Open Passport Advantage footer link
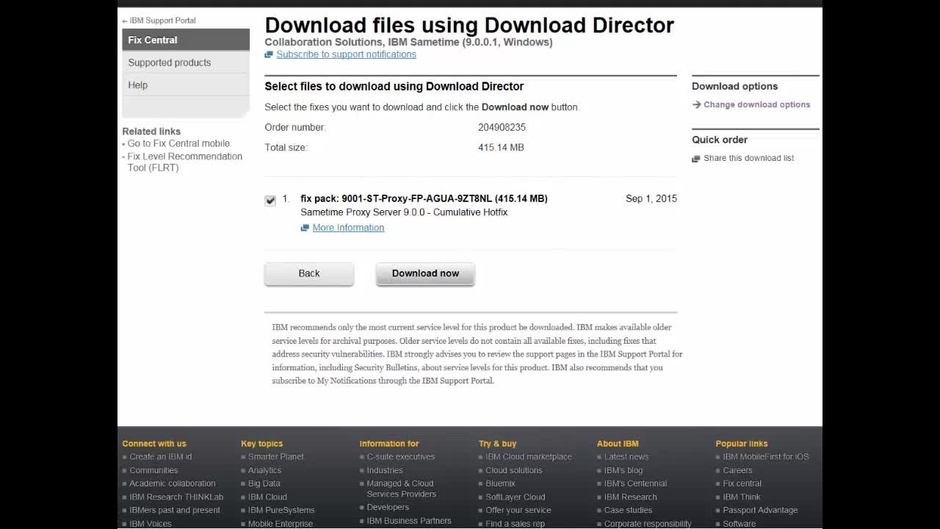Image resolution: width=940 pixels, height=529 pixels. click(x=760, y=510)
